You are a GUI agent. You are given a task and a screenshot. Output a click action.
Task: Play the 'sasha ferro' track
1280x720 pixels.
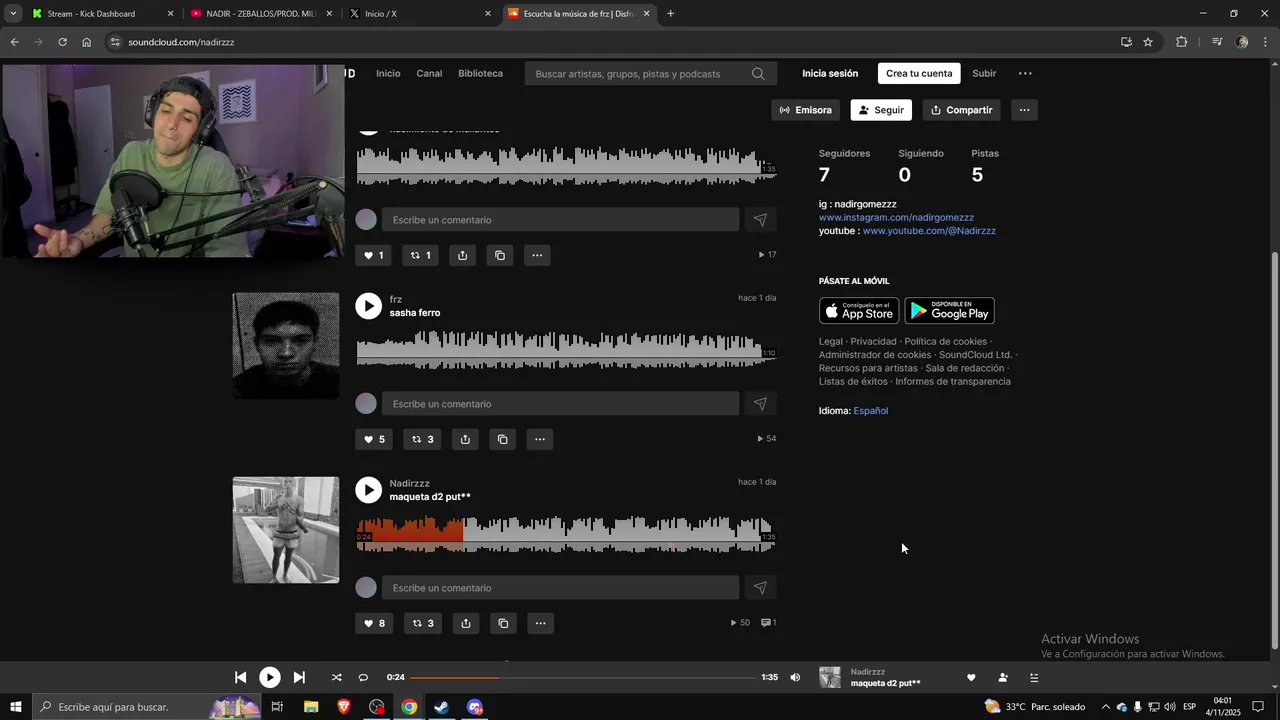[369, 306]
